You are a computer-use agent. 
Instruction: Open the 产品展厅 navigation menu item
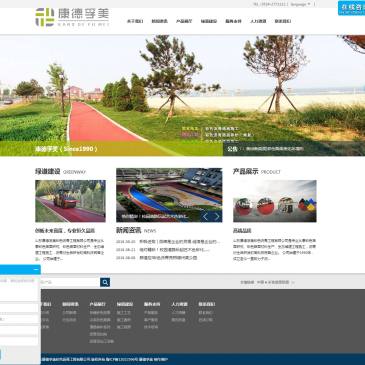(184, 21)
